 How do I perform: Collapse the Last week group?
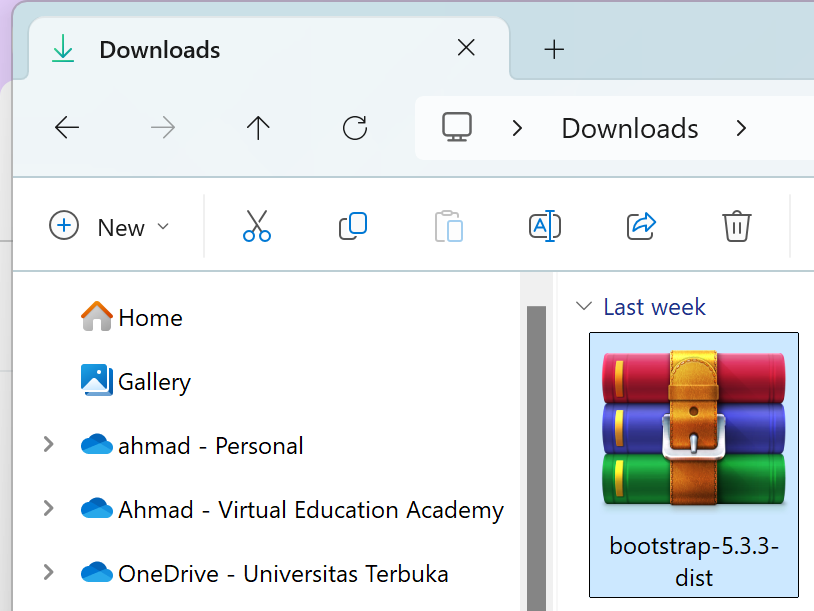(584, 306)
